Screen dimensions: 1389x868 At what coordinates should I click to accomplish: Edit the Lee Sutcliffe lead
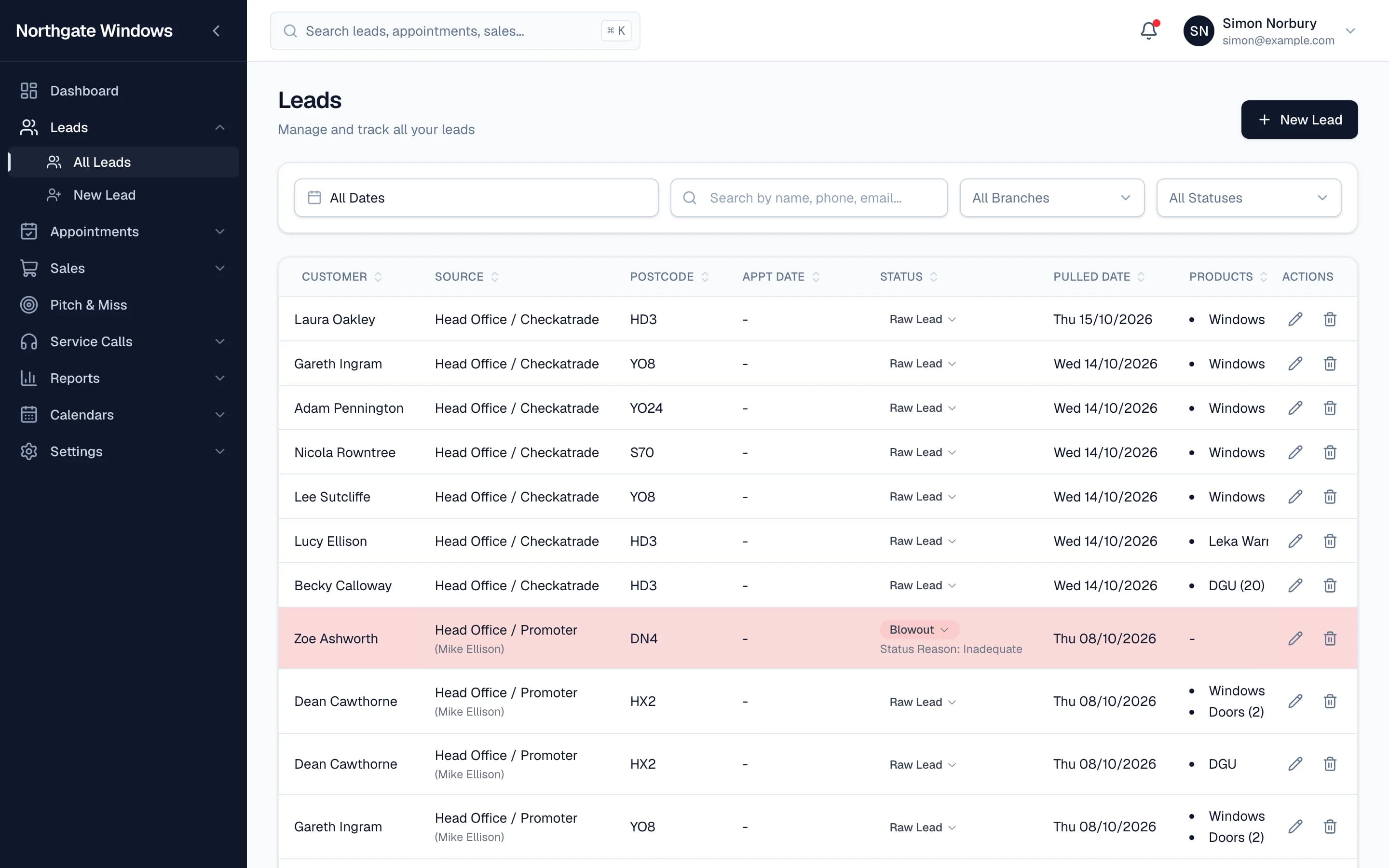(1295, 497)
